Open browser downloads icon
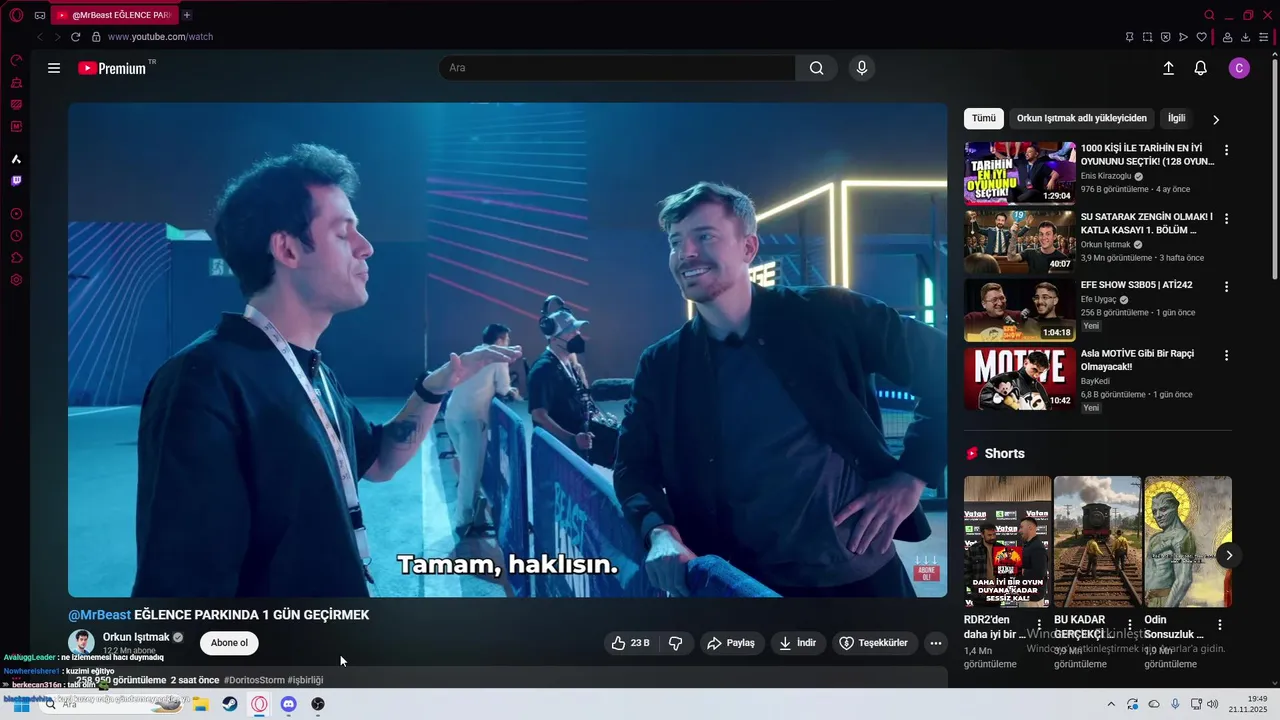Image resolution: width=1280 pixels, height=720 pixels. [1245, 37]
